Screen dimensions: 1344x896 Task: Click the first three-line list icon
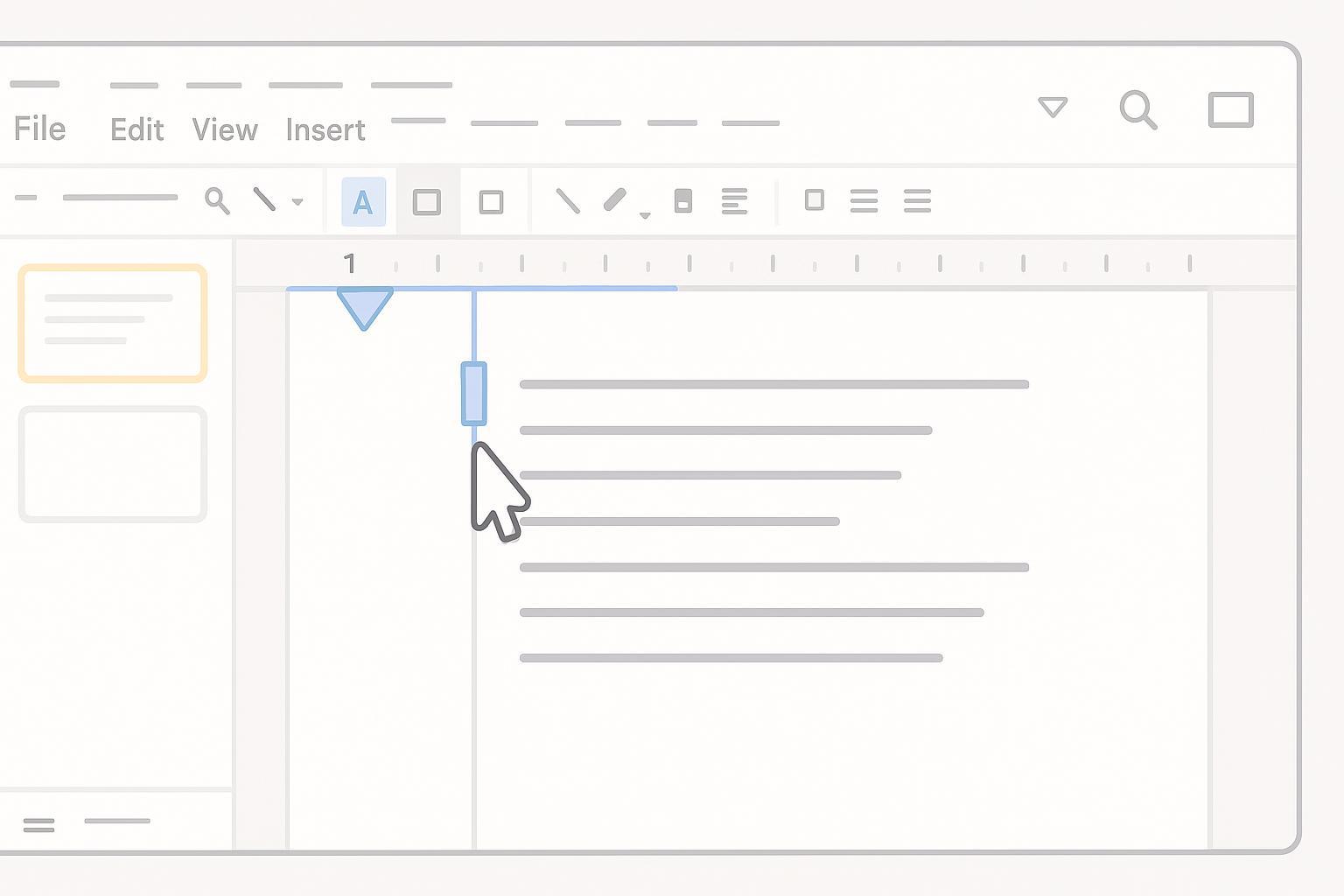click(x=864, y=200)
